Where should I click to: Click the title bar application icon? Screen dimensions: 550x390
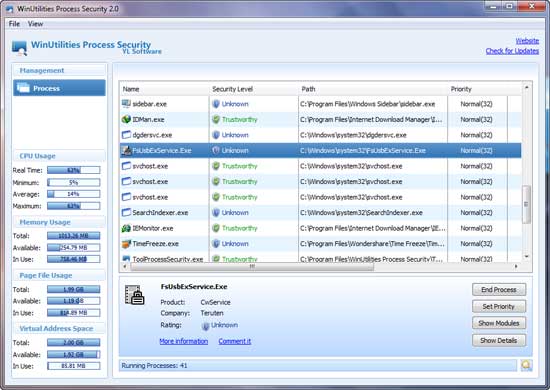(x=9, y=8)
